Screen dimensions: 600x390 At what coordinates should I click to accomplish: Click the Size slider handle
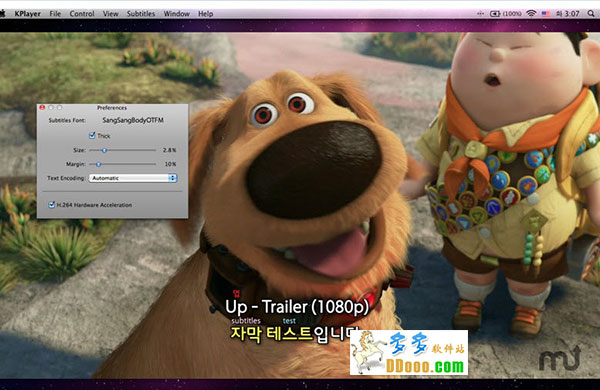tap(104, 150)
